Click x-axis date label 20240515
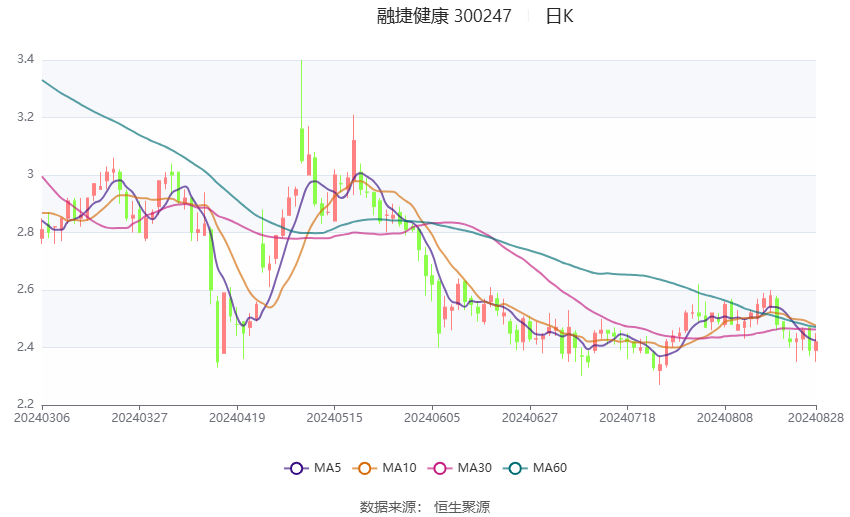The height and width of the screenshot is (517, 850). pos(334,418)
